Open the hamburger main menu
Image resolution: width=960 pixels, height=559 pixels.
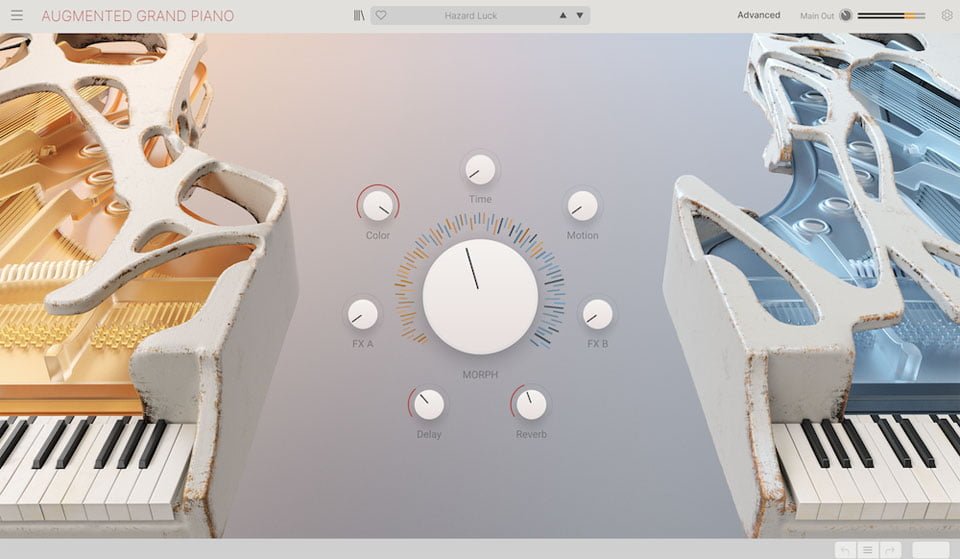pyautogui.click(x=17, y=15)
